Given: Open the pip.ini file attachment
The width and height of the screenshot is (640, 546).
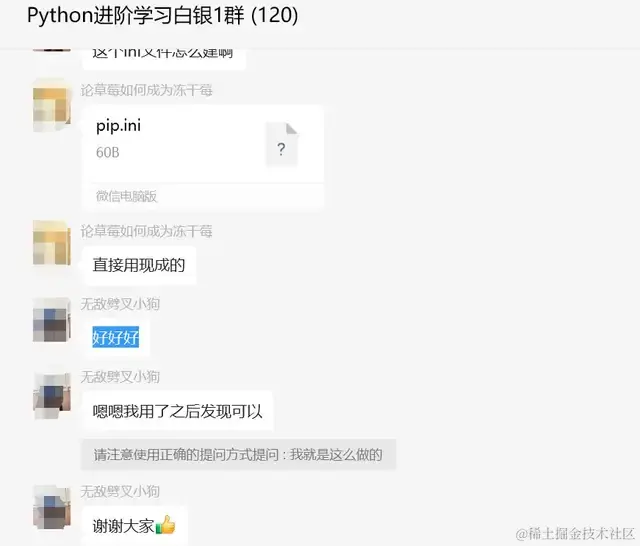Looking at the screenshot, I should [x=203, y=158].
